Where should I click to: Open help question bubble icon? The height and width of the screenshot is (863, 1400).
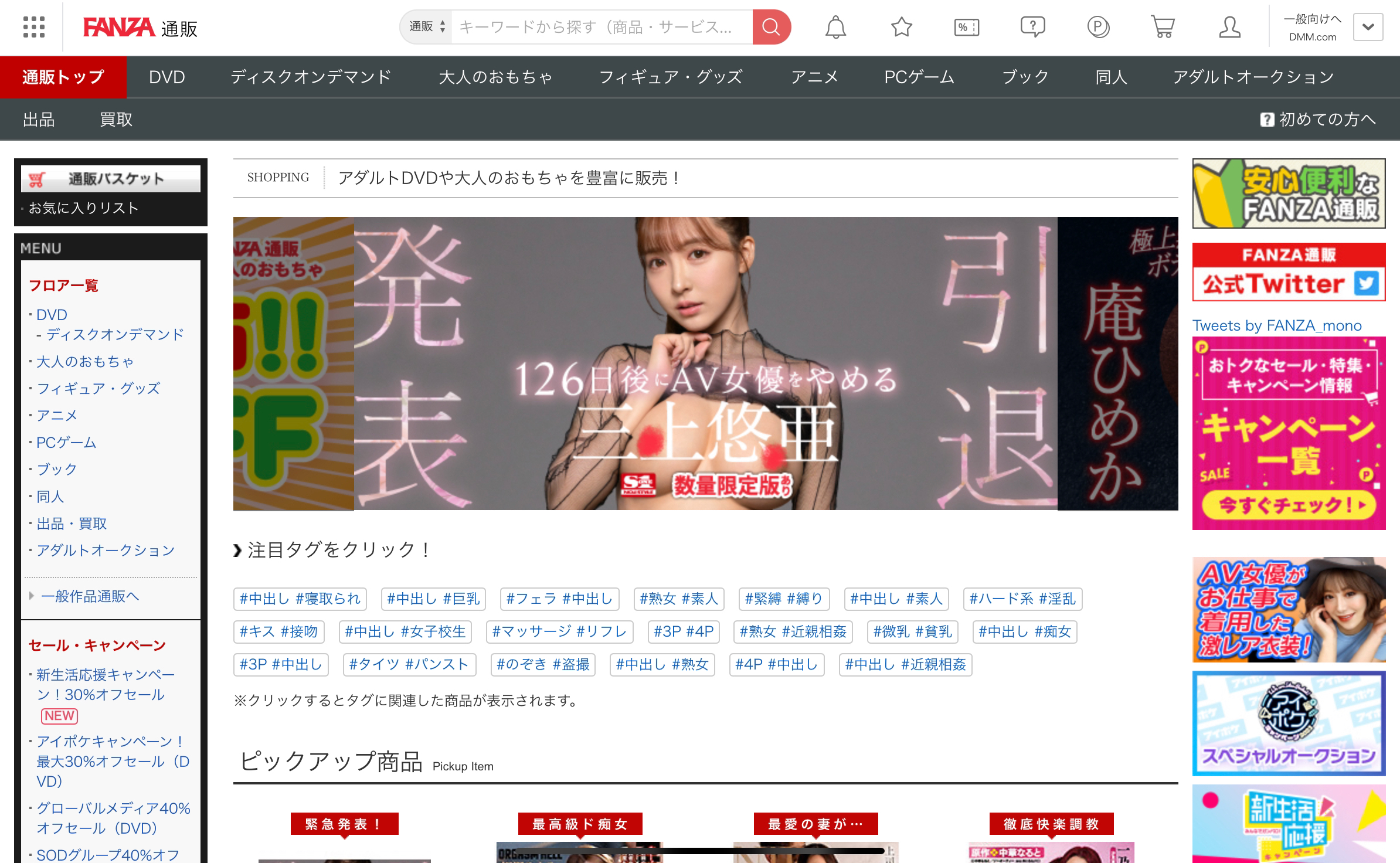click(1032, 27)
